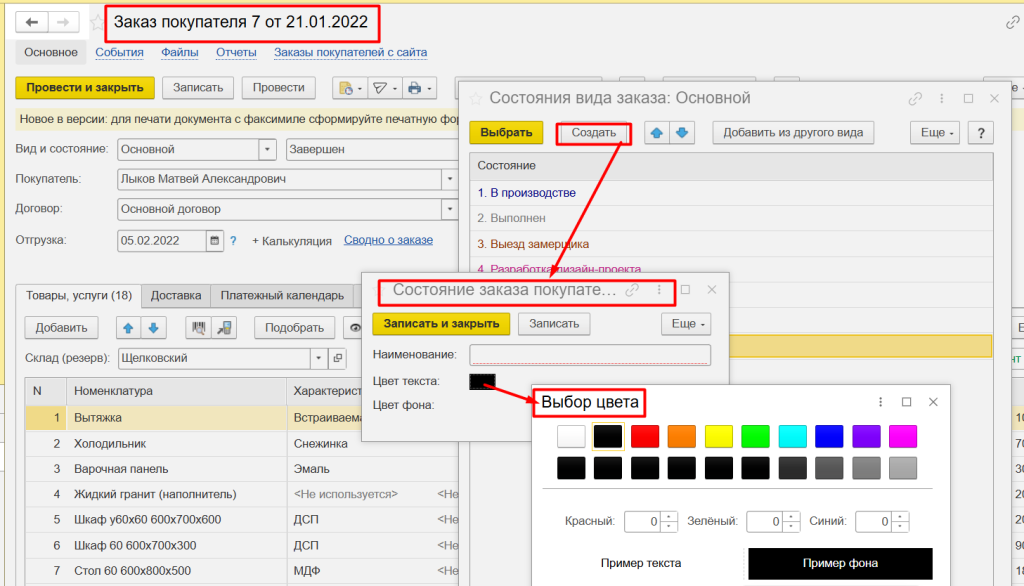Click the link icon in states window title
Screen dimensions: 1024x586
[x=915, y=99]
